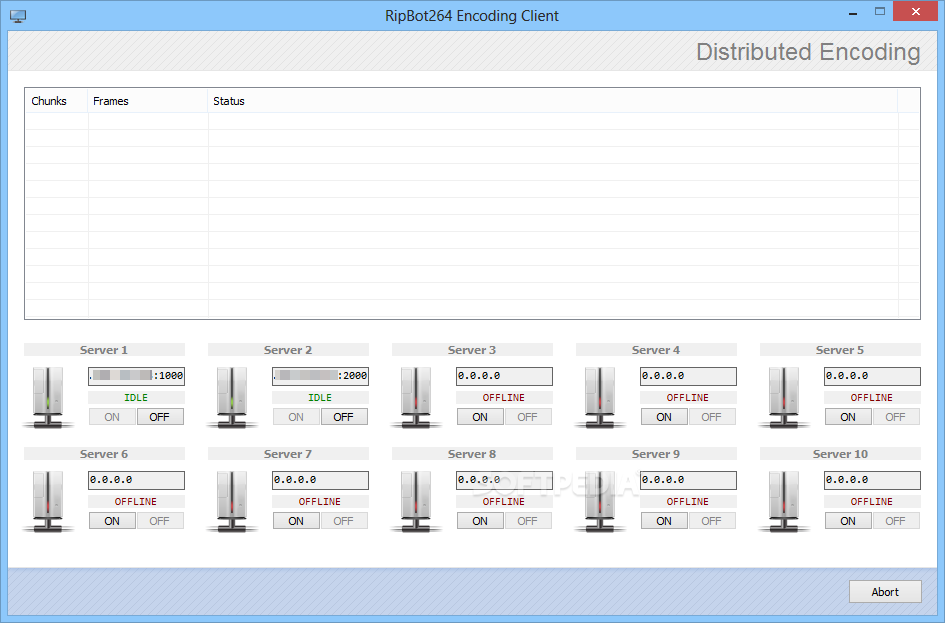Screen dimensions: 945x623
Task: Turn OFF Server 1
Action: point(160,417)
